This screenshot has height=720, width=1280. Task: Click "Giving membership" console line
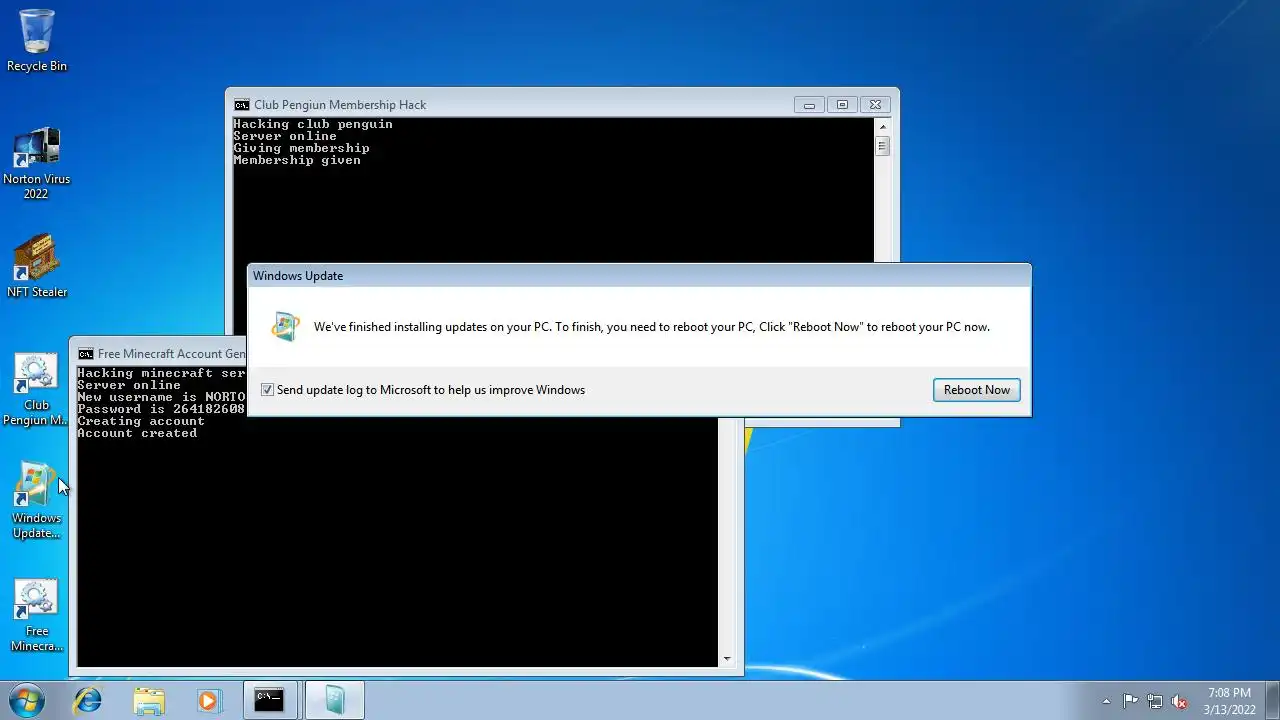tap(301, 148)
